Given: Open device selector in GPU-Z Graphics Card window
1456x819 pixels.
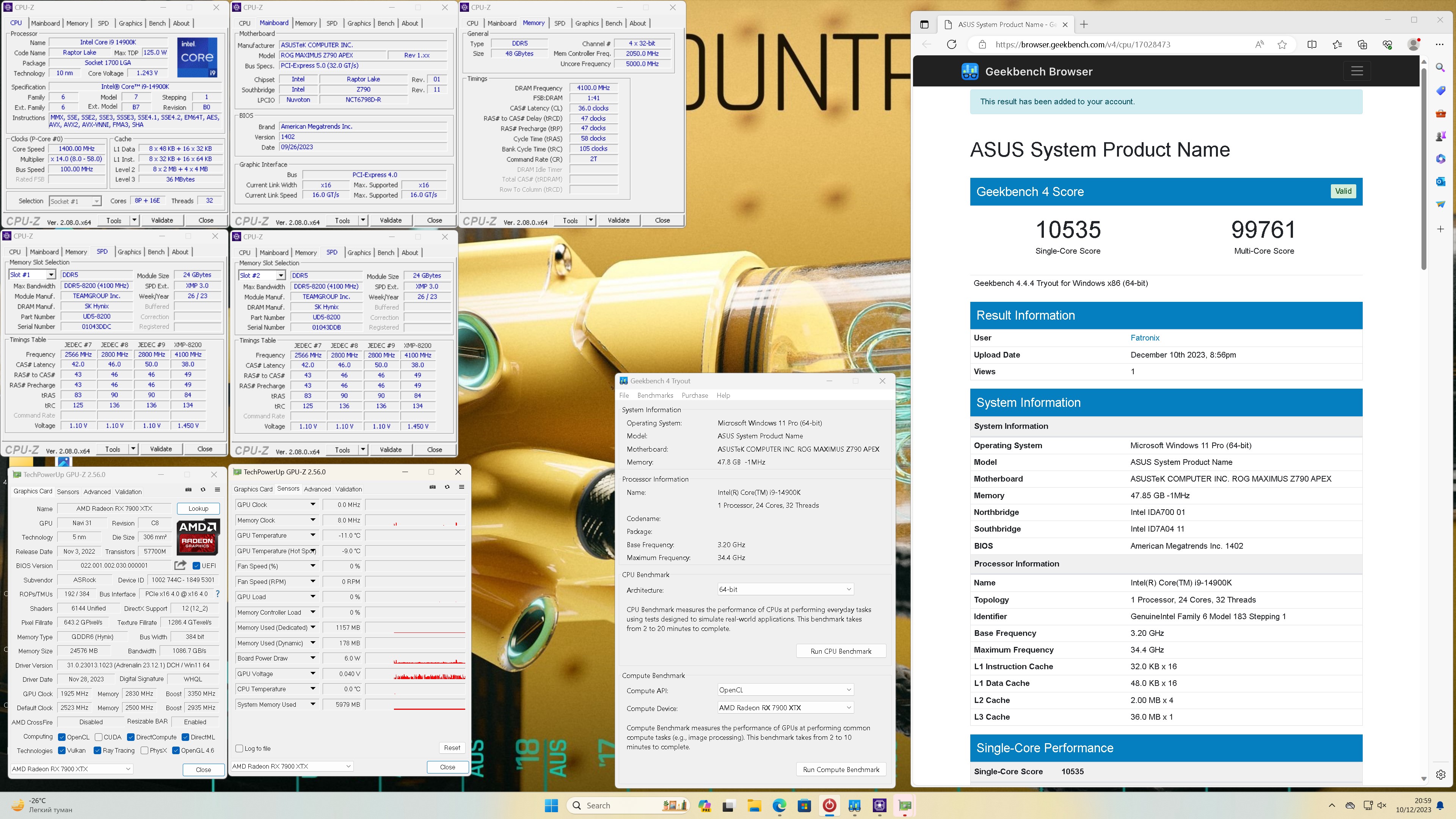Looking at the screenshot, I should (71, 769).
